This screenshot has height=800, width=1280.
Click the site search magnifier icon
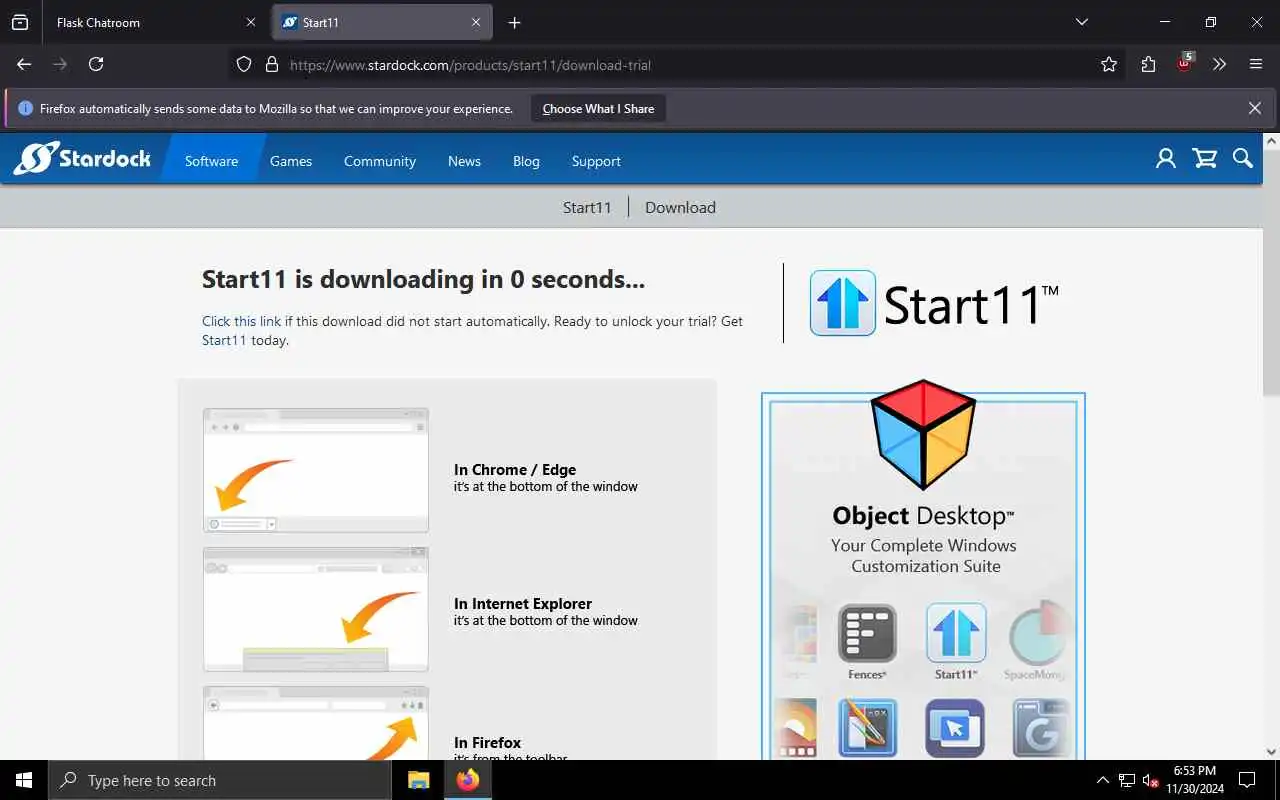pos(1243,158)
